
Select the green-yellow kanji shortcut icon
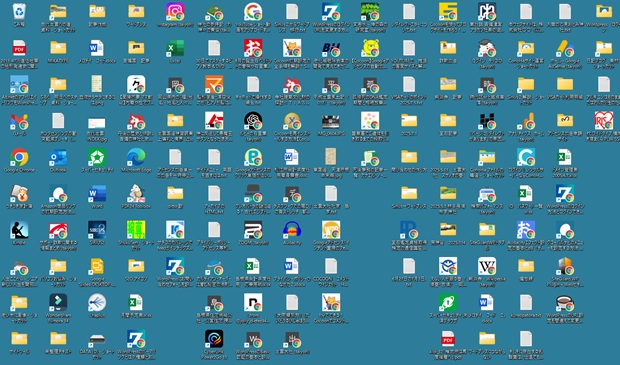click(136, 230)
